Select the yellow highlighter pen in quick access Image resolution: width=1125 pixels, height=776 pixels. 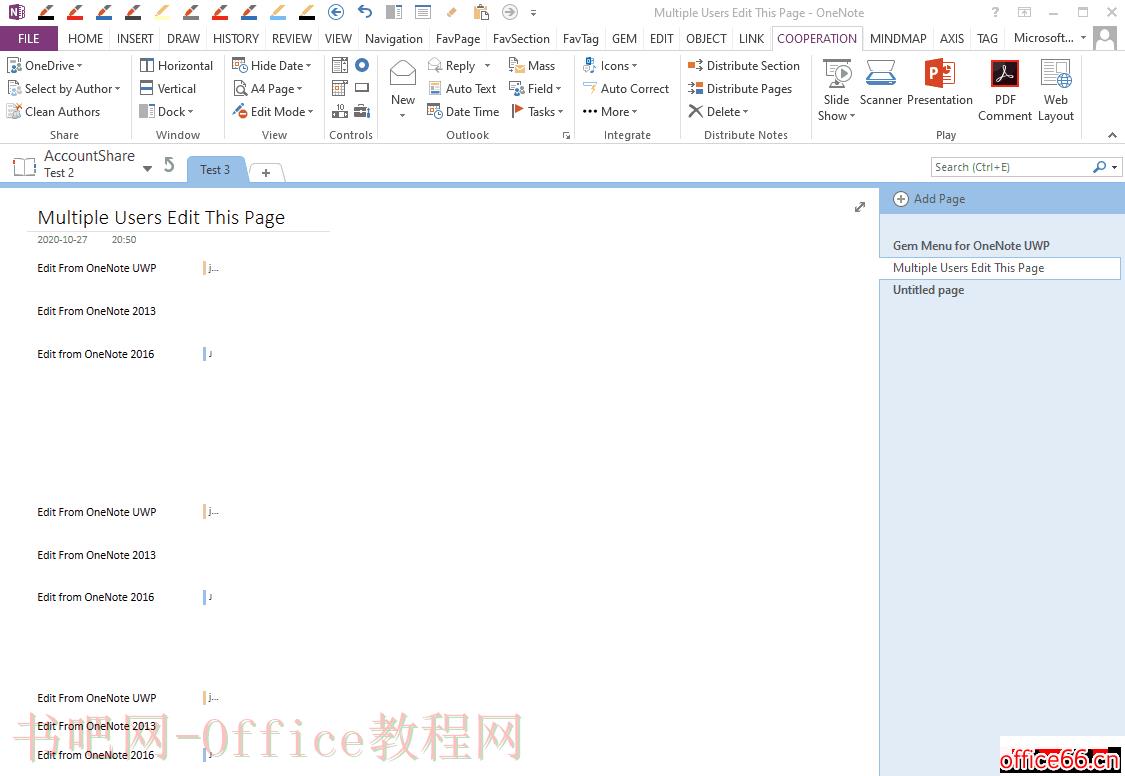coord(162,11)
